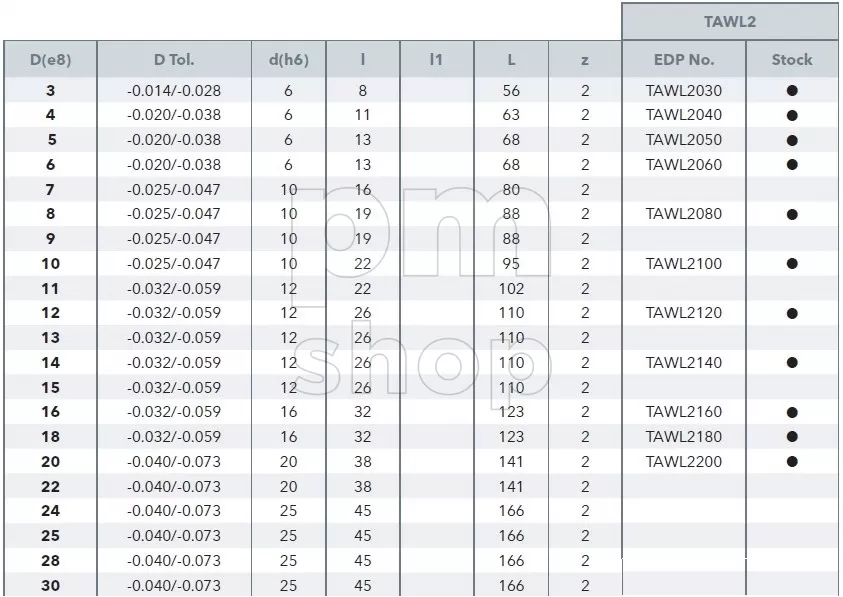This screenshot has width=843, height=597.
Task: Click the D Tol. column header
Action: click(174, 59)
